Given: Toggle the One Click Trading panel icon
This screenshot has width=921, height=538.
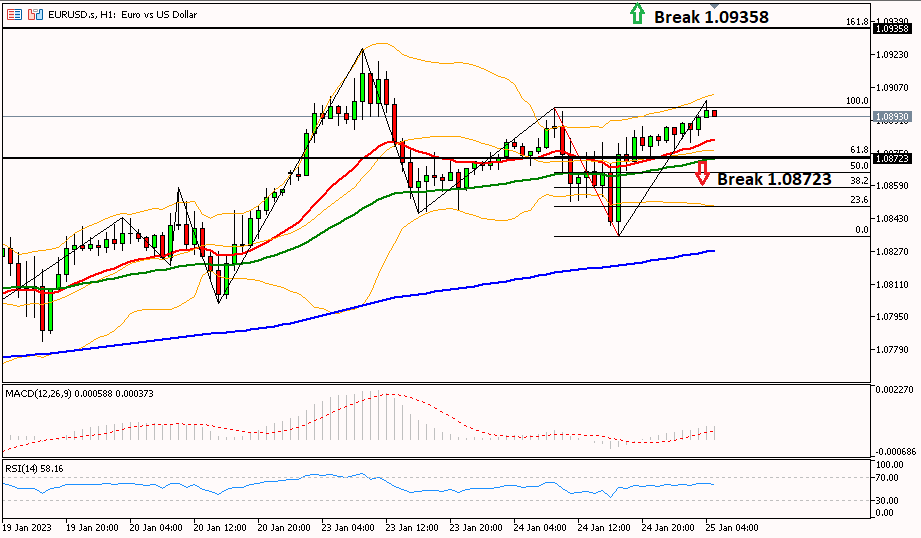Looking at the screenshot, I should [x=35, y=14].
